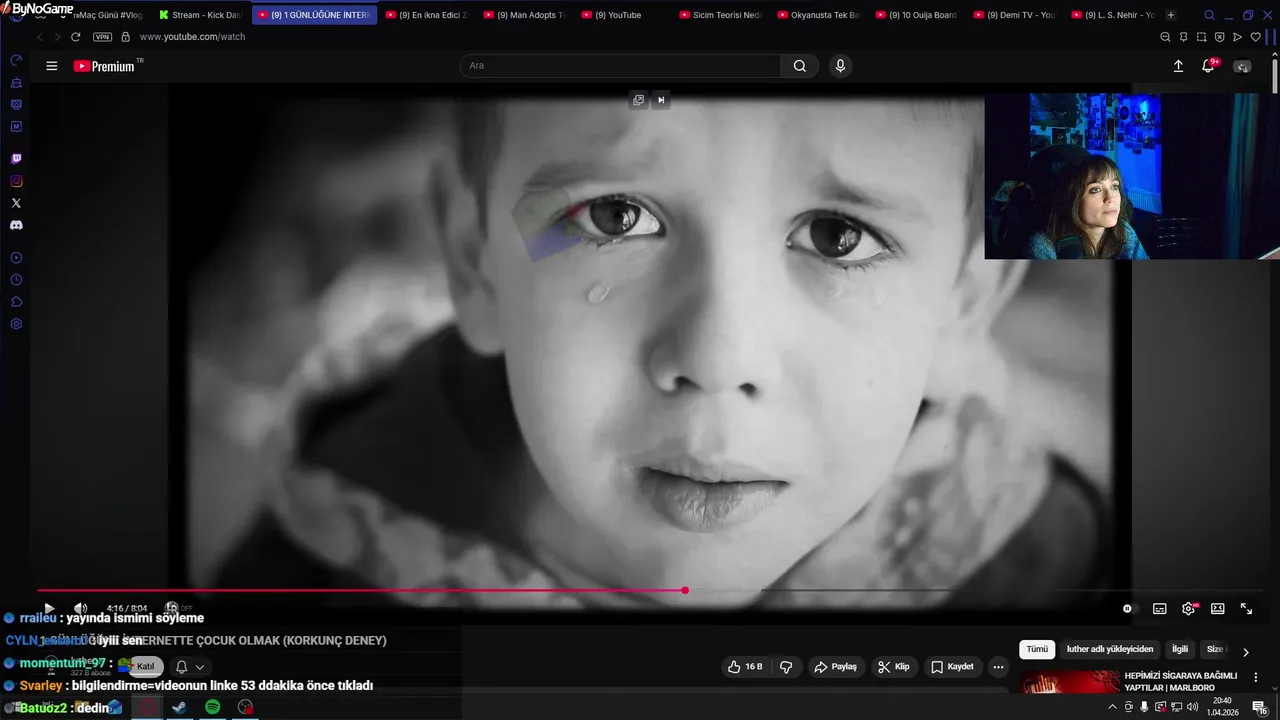
Task: Play the paused video
Action: tap(48, 608)
